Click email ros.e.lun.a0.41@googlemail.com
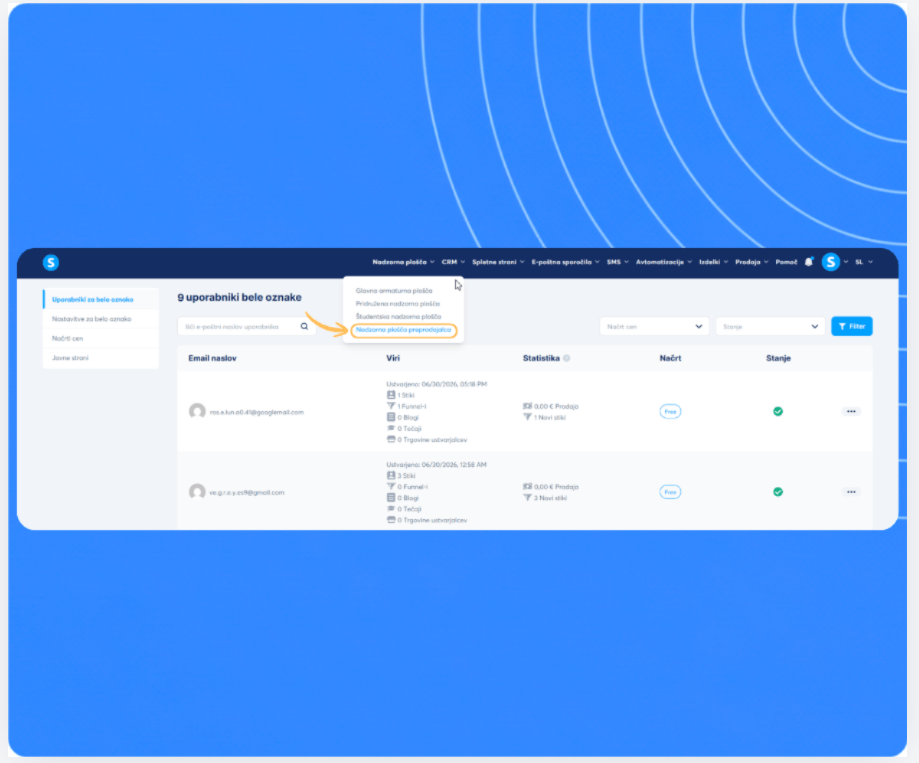Screen dimensions: 919x763 (x=257, y=412)
